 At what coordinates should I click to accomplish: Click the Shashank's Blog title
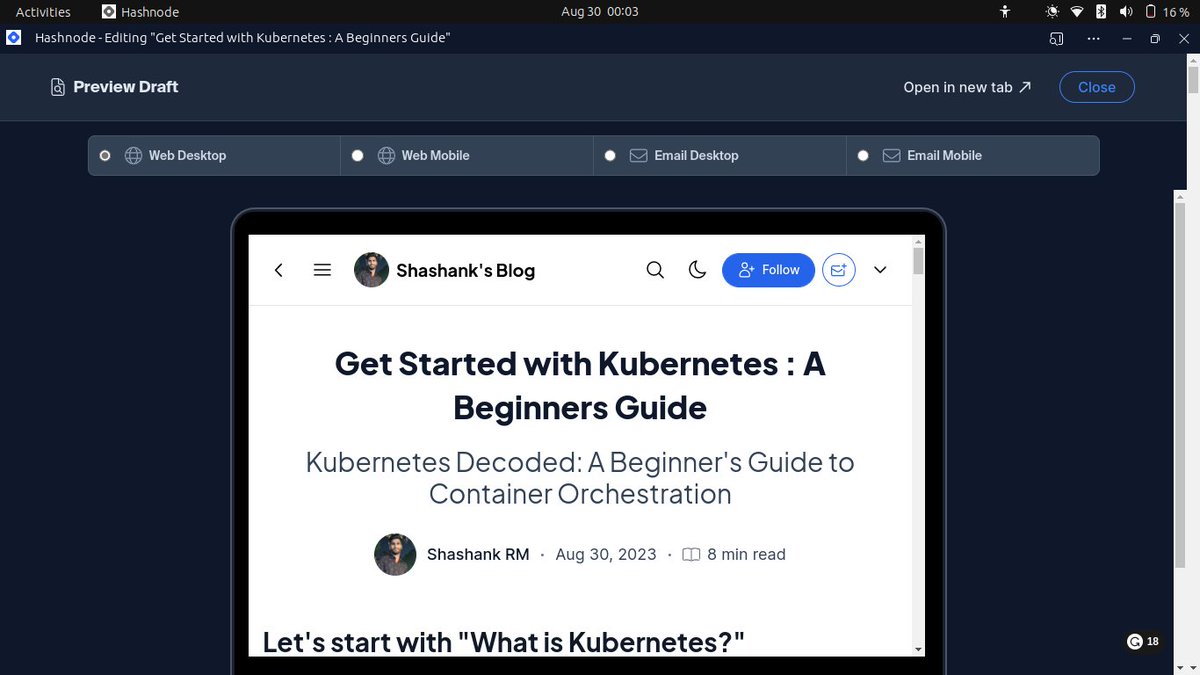[465, 270]
